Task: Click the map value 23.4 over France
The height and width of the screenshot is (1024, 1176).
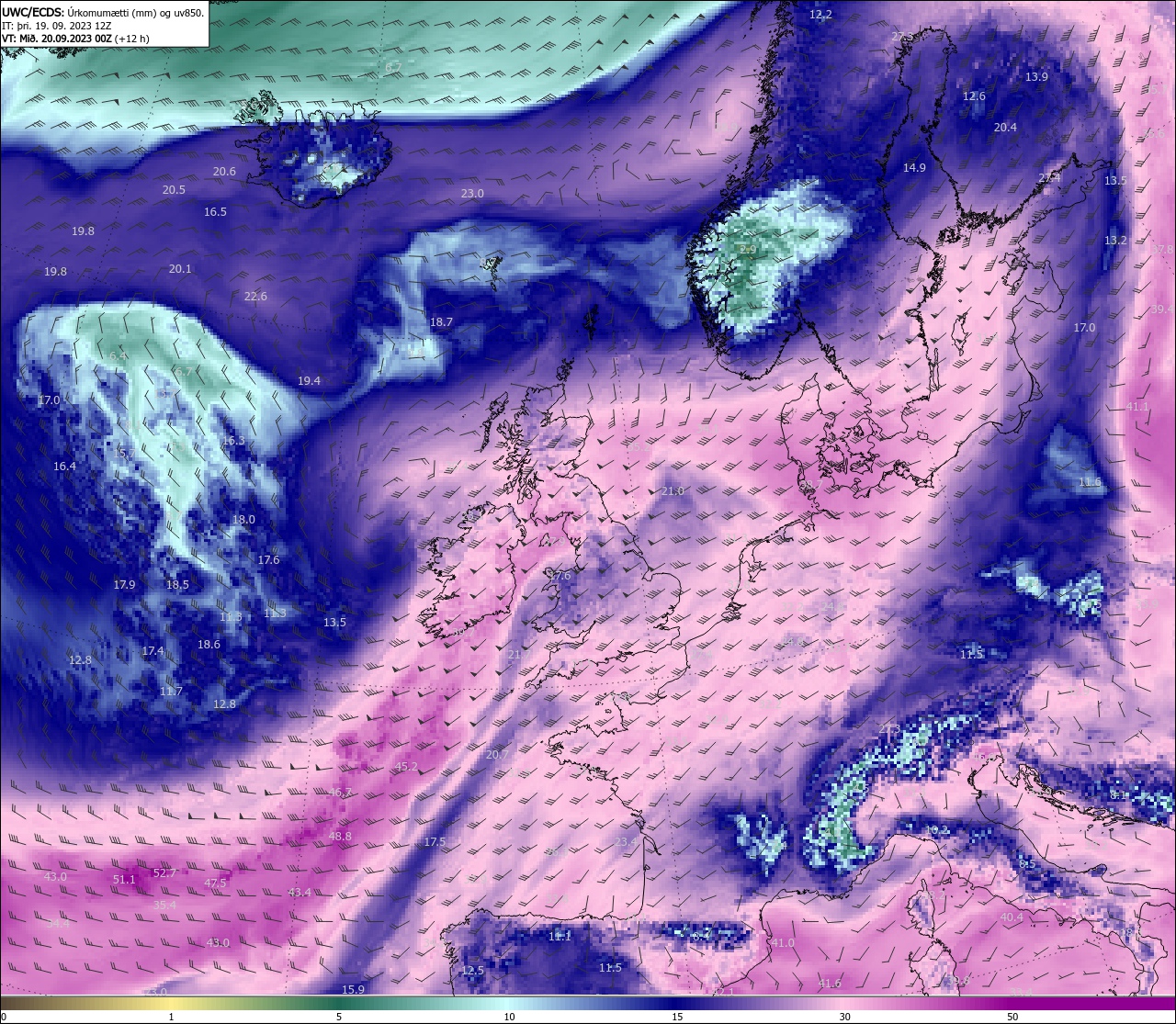Action: point(626,842)
